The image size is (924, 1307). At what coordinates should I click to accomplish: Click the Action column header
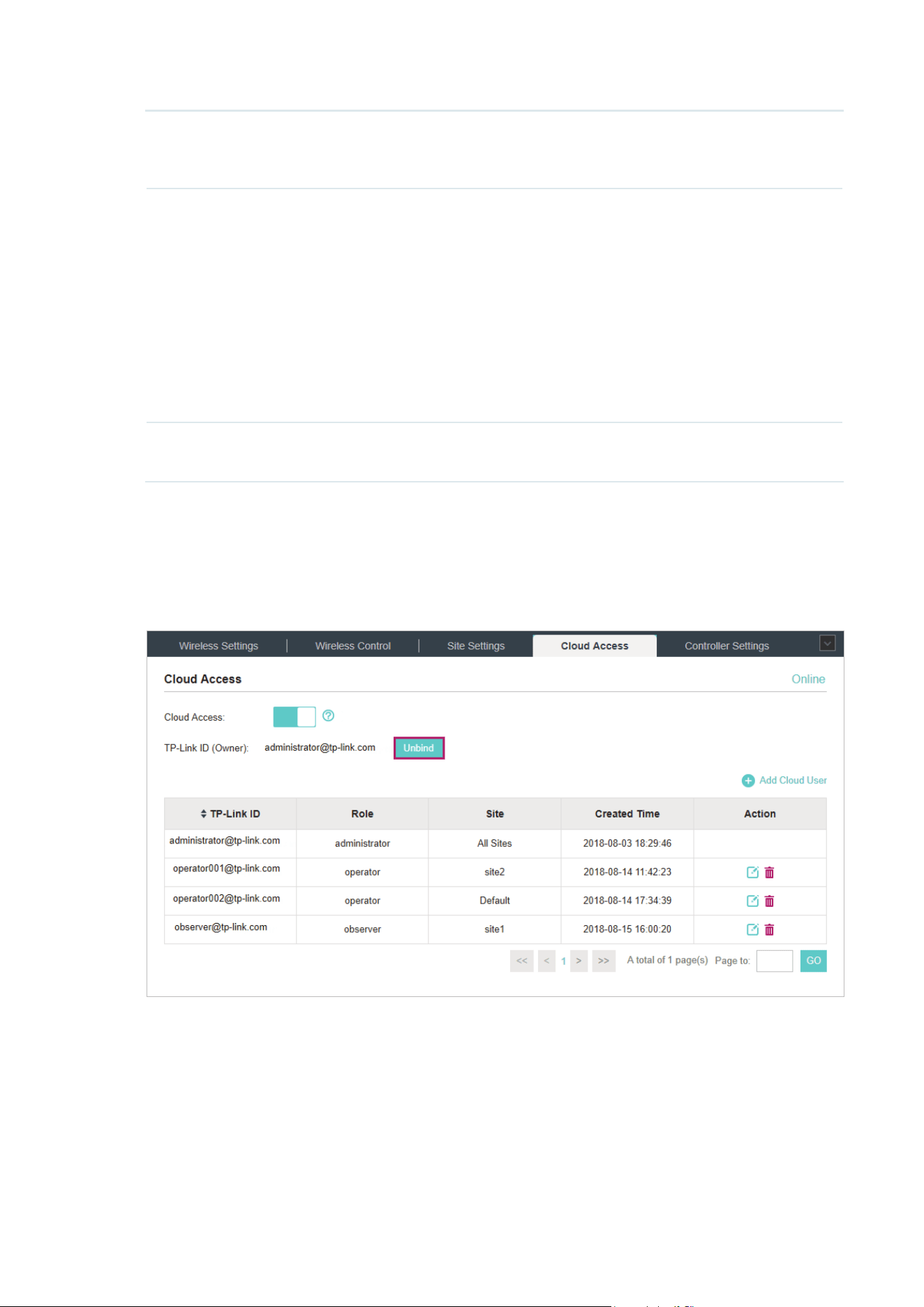(760, 814)
